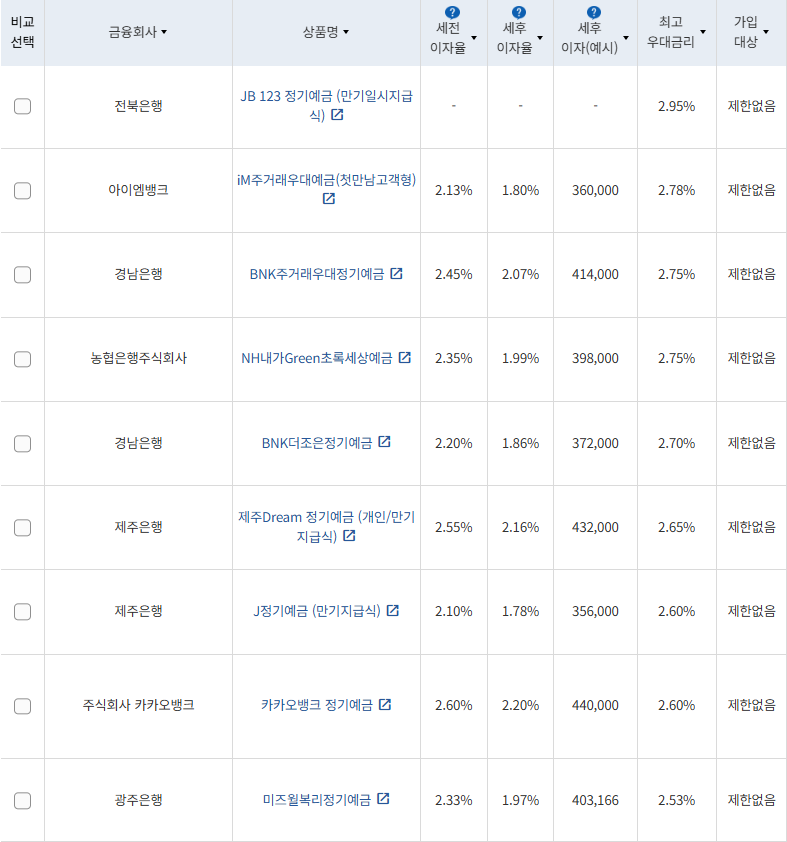Viewport: 787px width, 842px height.
Task: Open 제주Dream 정기예금 product link
Action: (x=326, y=526)
